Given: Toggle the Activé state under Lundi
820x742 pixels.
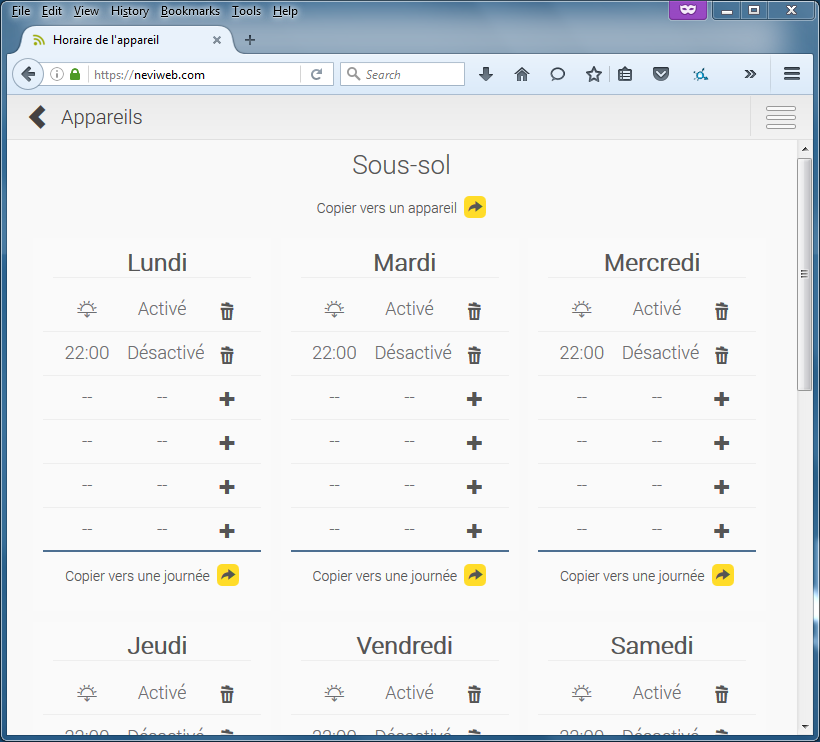Looking at the screenshot, I should pyautogui.click(x=162, y=309).
